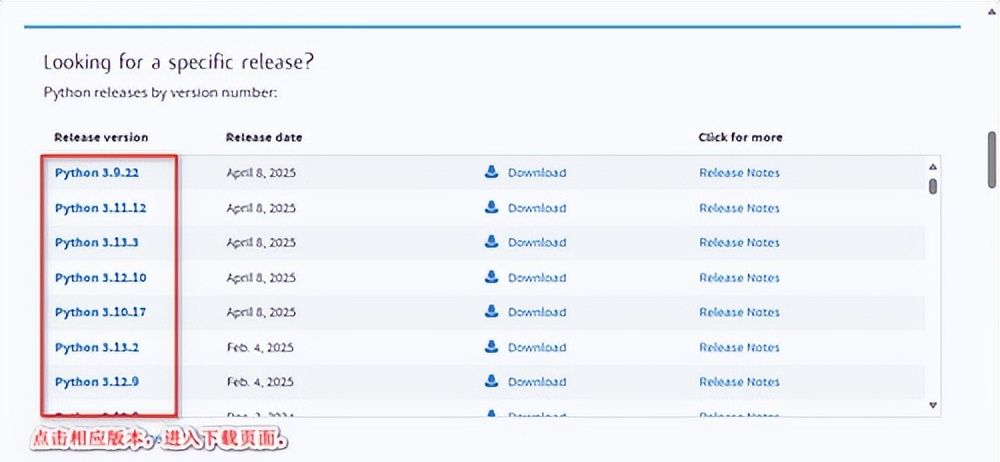Hit the download arrow icon for Python 3.13.3
Viewport: 1000px width, 462px height.
pos(491,242)
